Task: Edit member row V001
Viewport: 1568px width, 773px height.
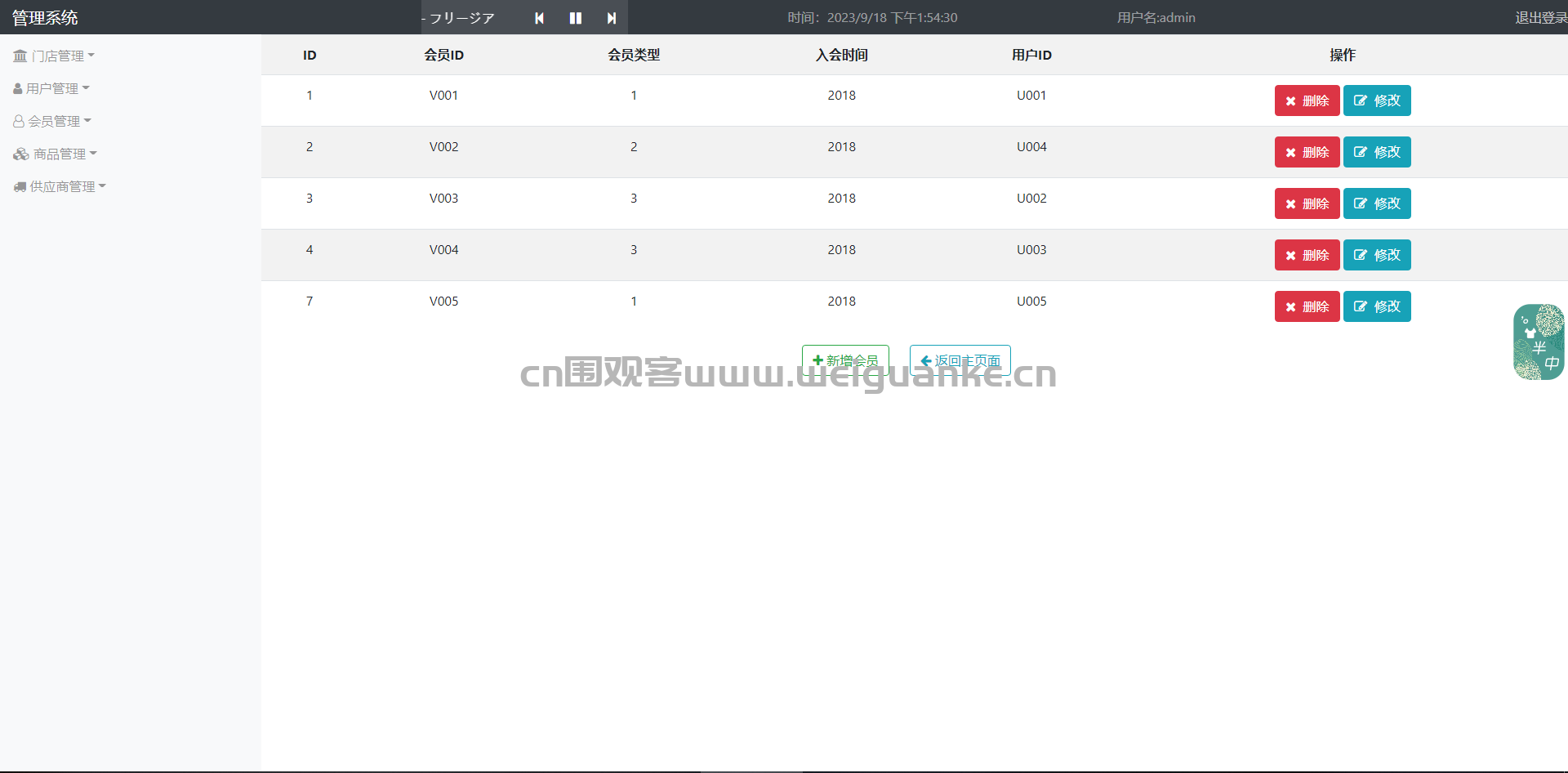Action: [1377, 101]
